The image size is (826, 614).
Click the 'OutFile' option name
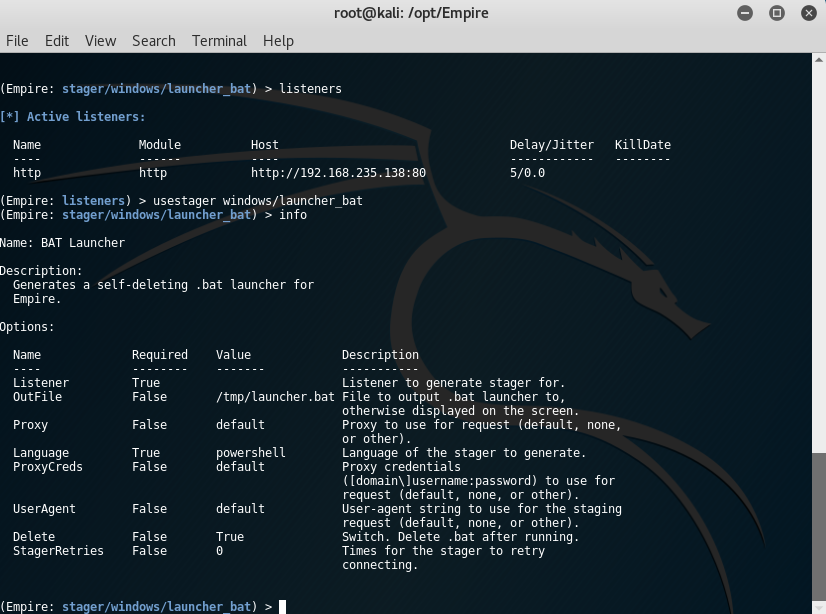[x=37, y=397]
